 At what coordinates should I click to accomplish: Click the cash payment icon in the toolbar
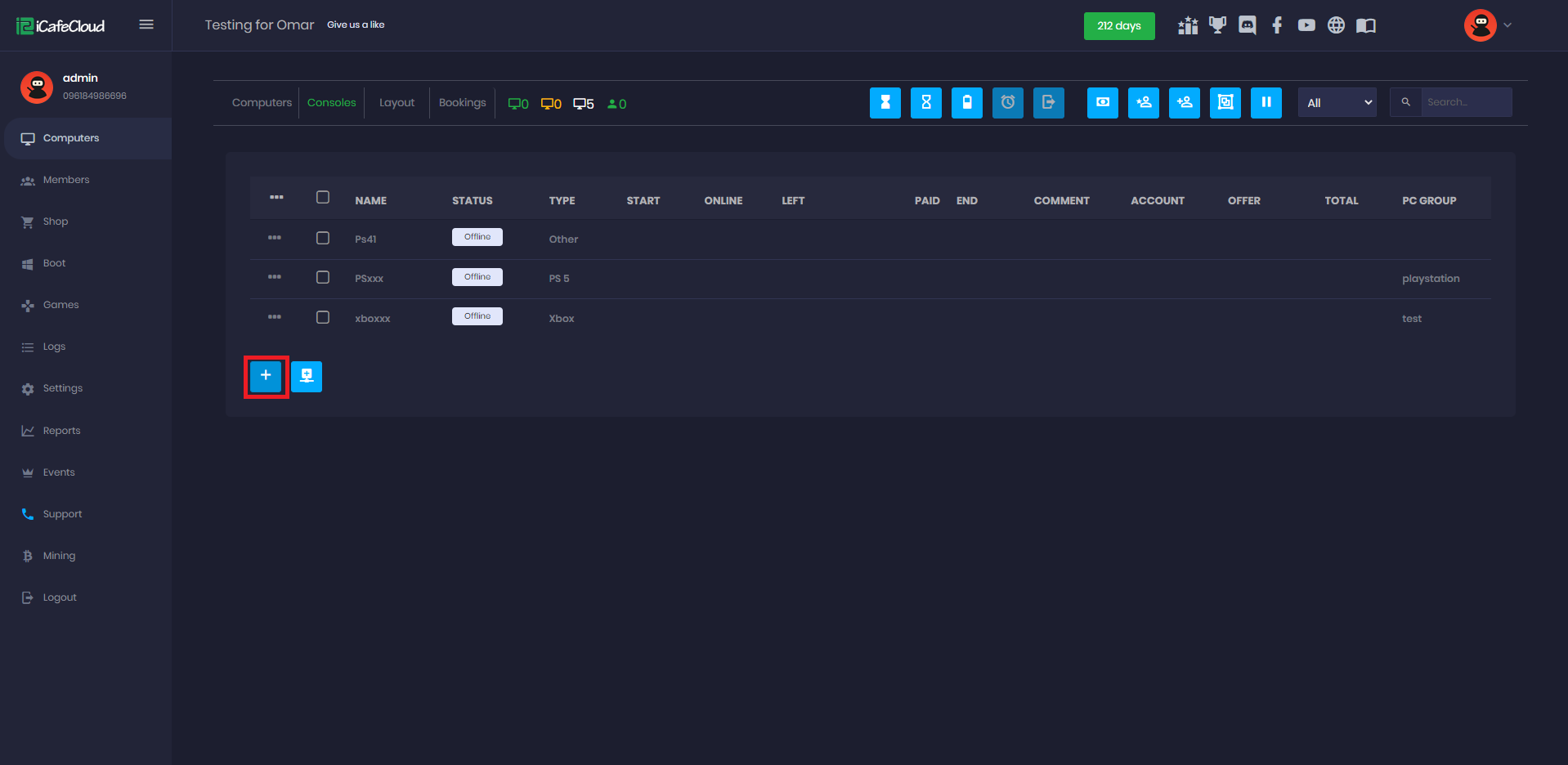tap(1102, 103)
